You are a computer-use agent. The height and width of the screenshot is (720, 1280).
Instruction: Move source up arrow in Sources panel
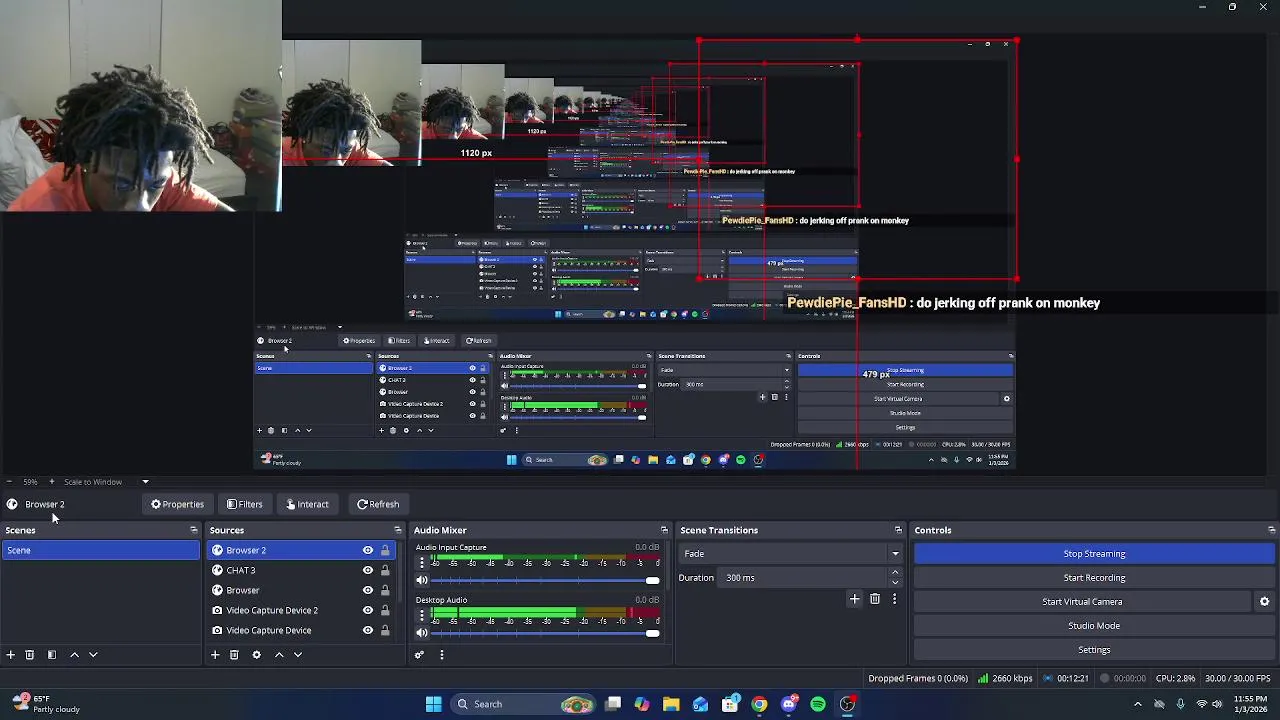click(279, 655)
